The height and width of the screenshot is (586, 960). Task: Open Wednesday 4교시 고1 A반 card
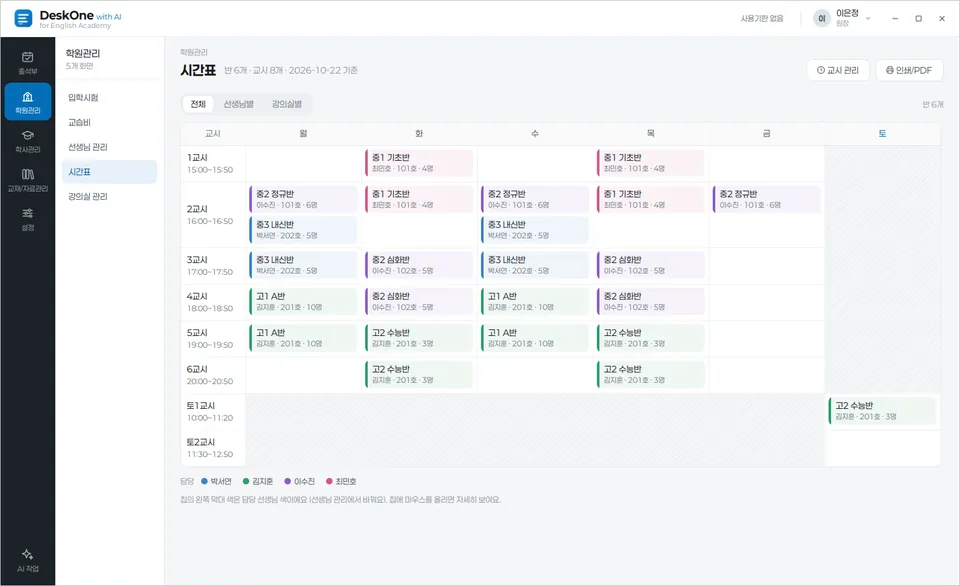534,301
